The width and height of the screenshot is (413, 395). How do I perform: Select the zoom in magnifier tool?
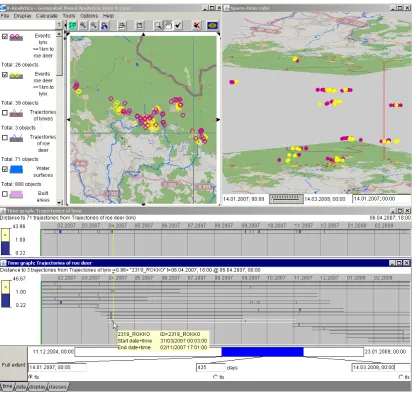(x=83, y=25)
